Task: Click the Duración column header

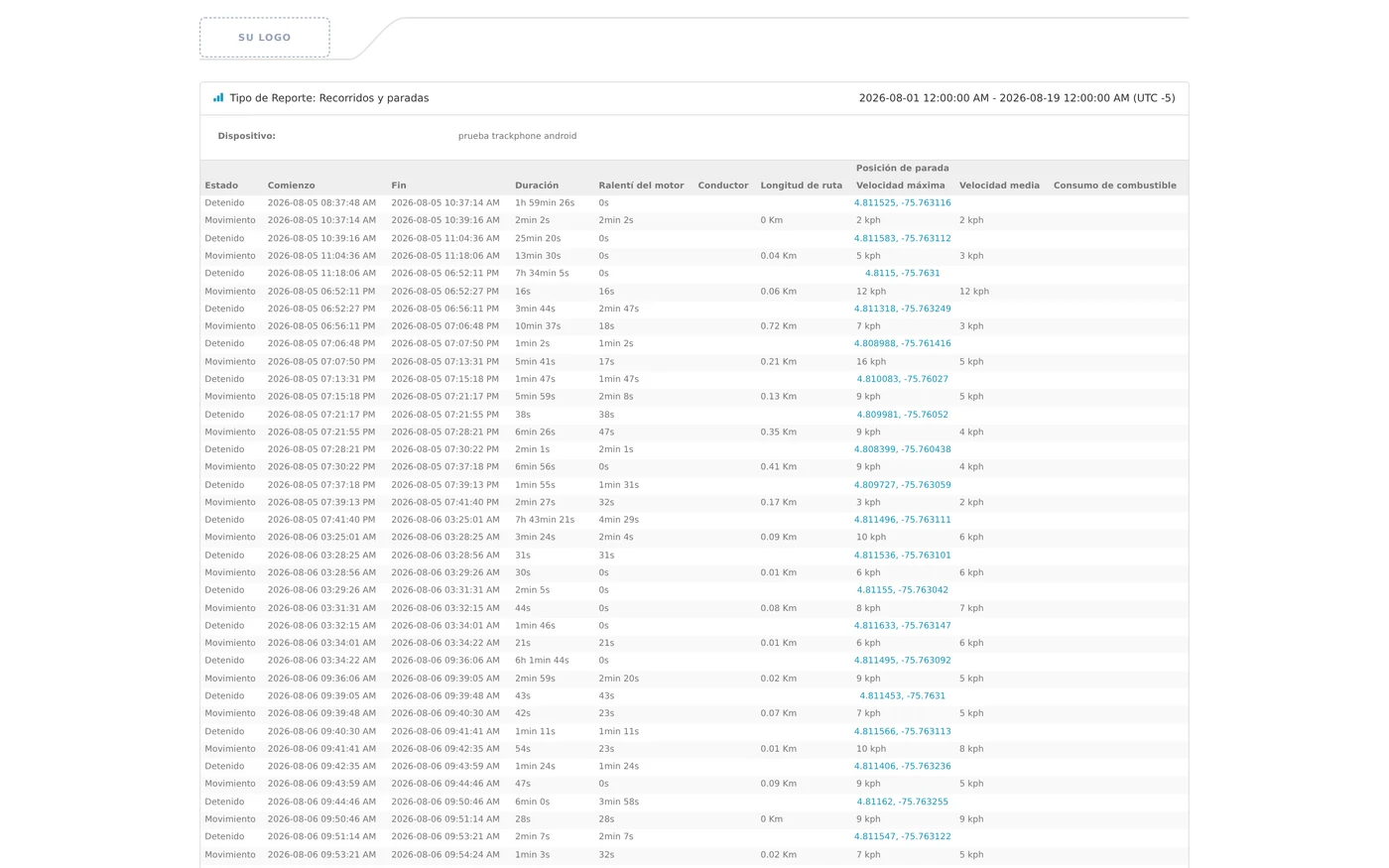Action: click(x=537, y=186)
